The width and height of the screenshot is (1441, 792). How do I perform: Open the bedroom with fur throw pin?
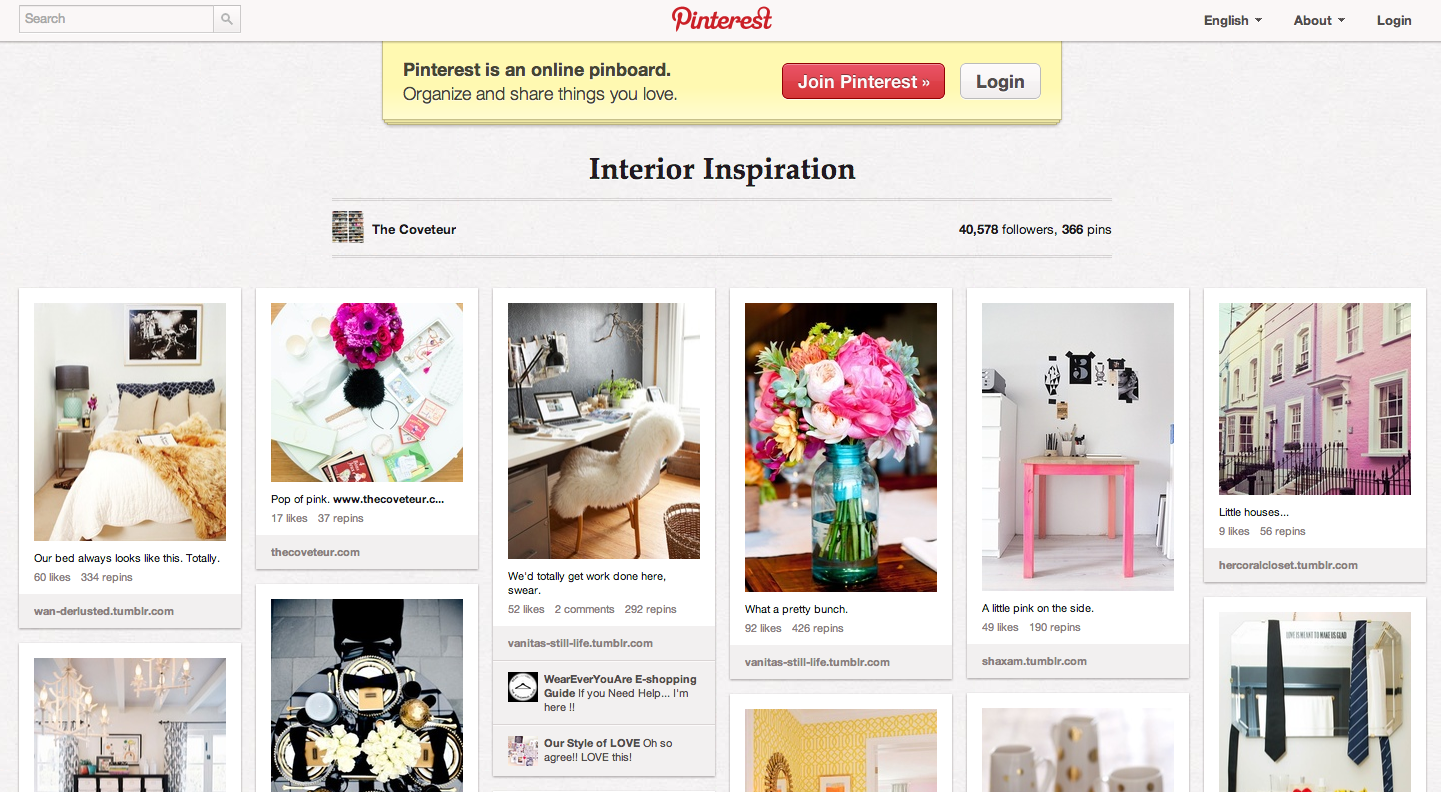[x=130, y=422]
